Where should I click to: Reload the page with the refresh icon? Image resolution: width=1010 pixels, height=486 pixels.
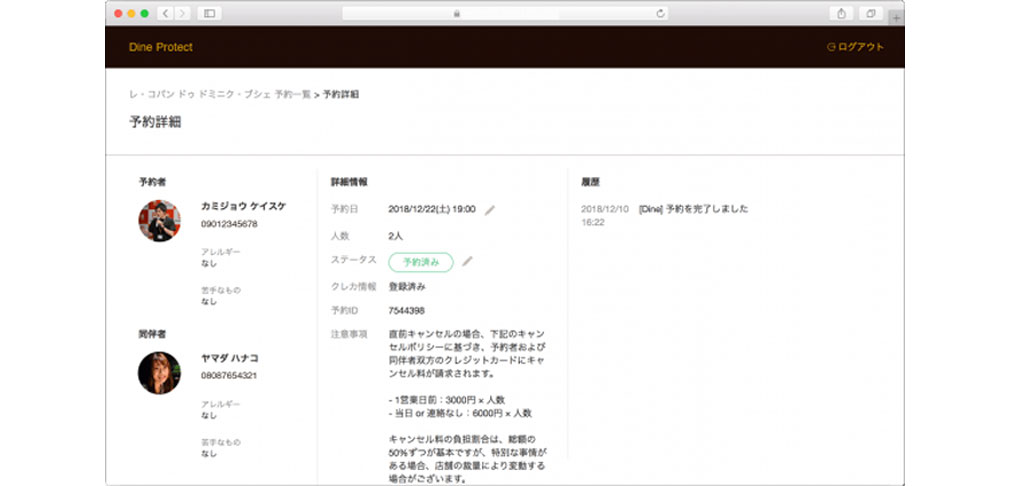[x=660, y=14]
